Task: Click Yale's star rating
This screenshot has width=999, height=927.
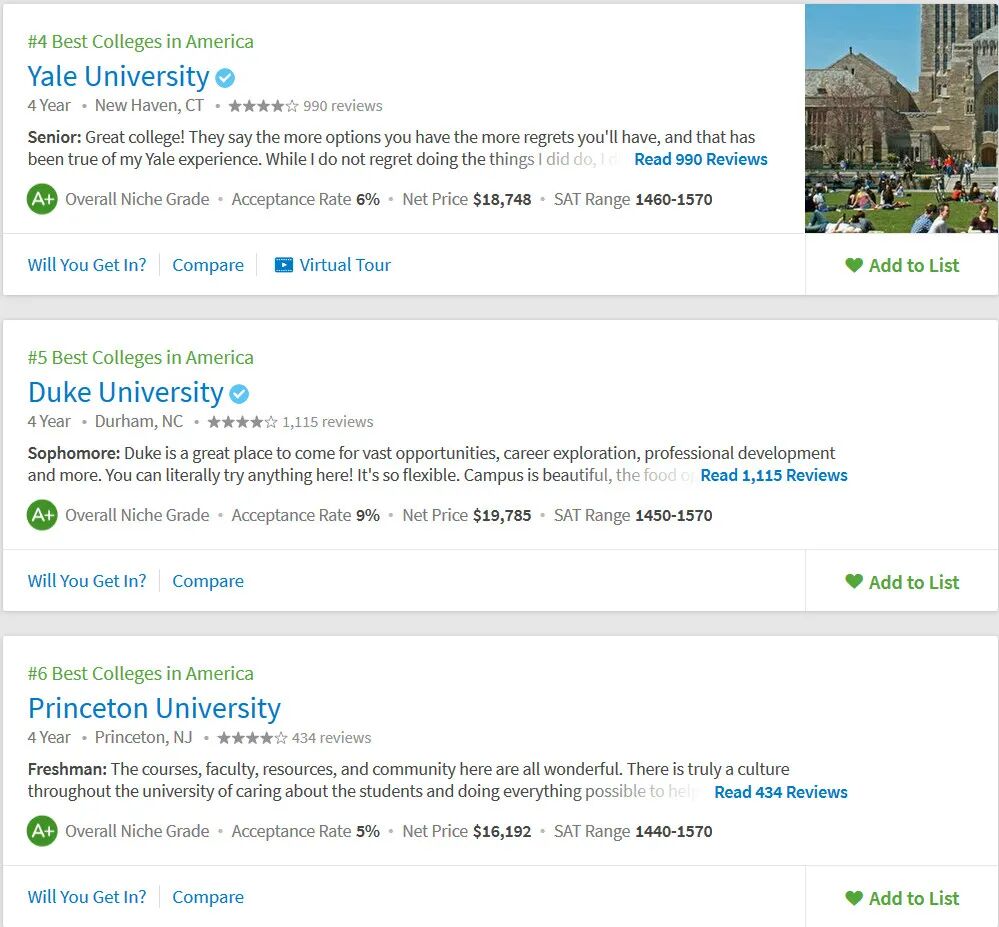Action: click(263, 106)
